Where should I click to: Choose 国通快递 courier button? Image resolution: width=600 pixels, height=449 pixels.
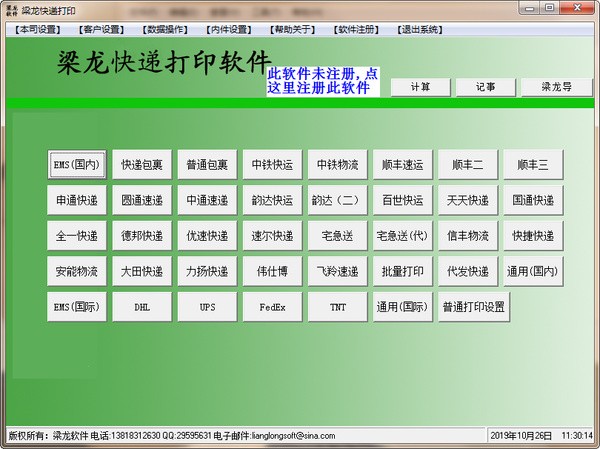(533, 200)
